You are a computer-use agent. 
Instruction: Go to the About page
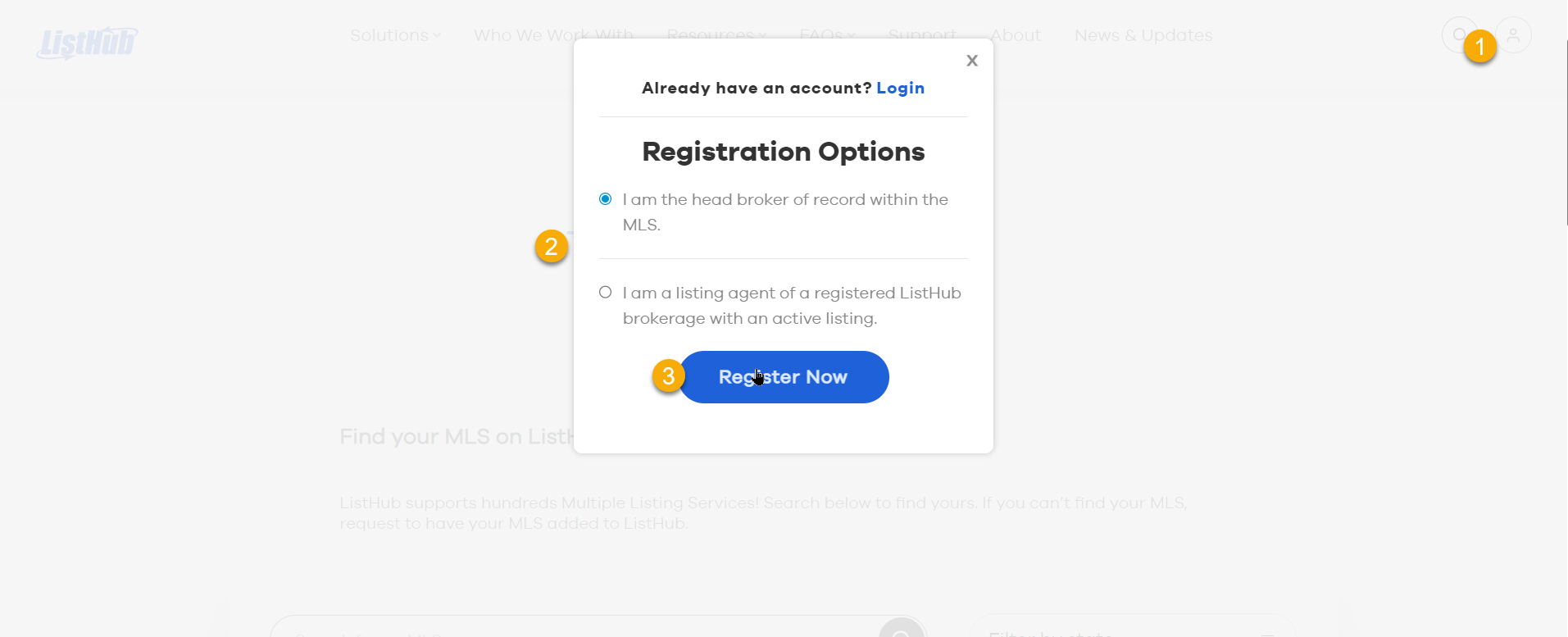pyautogui.click(x=1015, y=35)
